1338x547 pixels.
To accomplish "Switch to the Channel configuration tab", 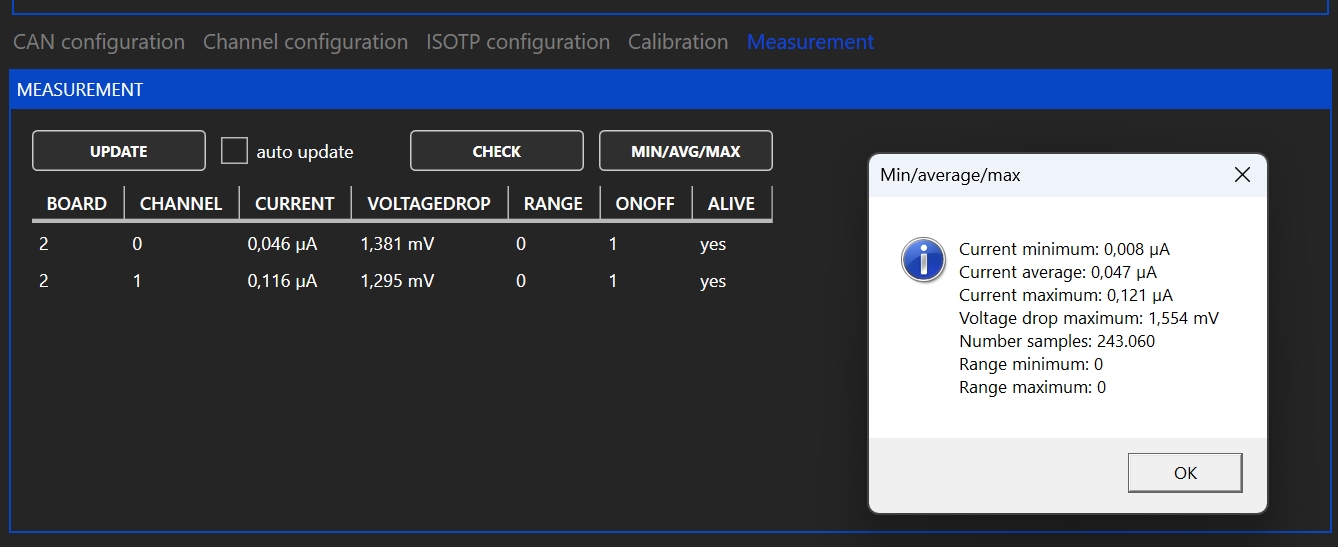I will point(305,42).
